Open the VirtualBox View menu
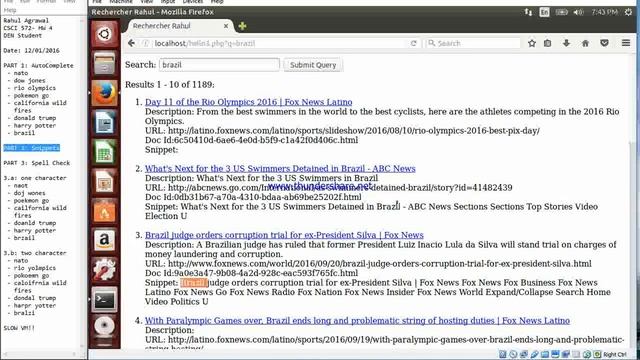640x360 pixels. point(147,2)
